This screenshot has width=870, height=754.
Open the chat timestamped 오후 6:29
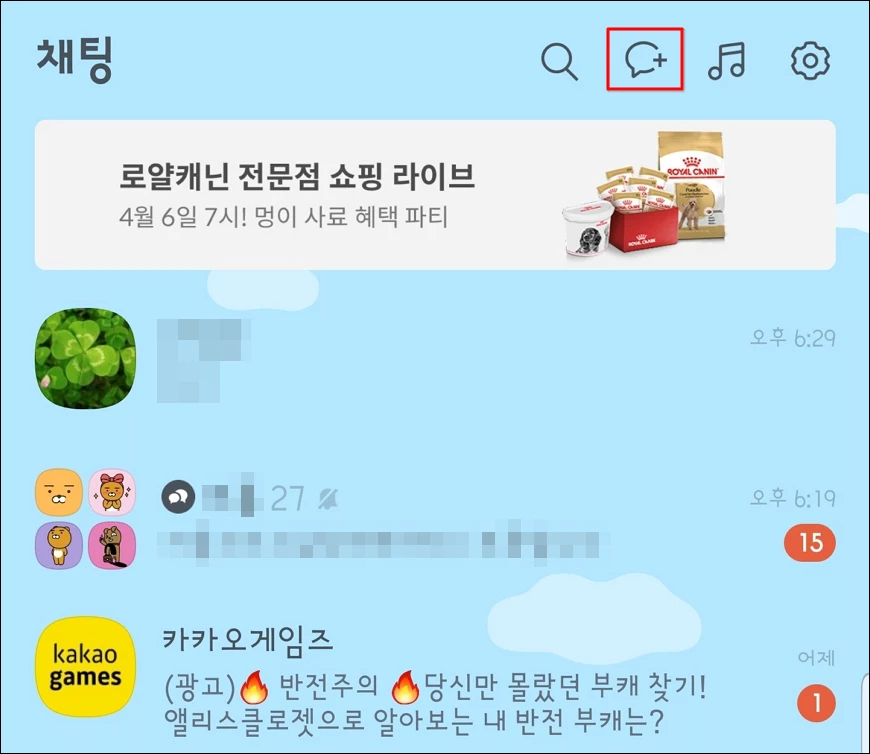(x=435, y=358)
